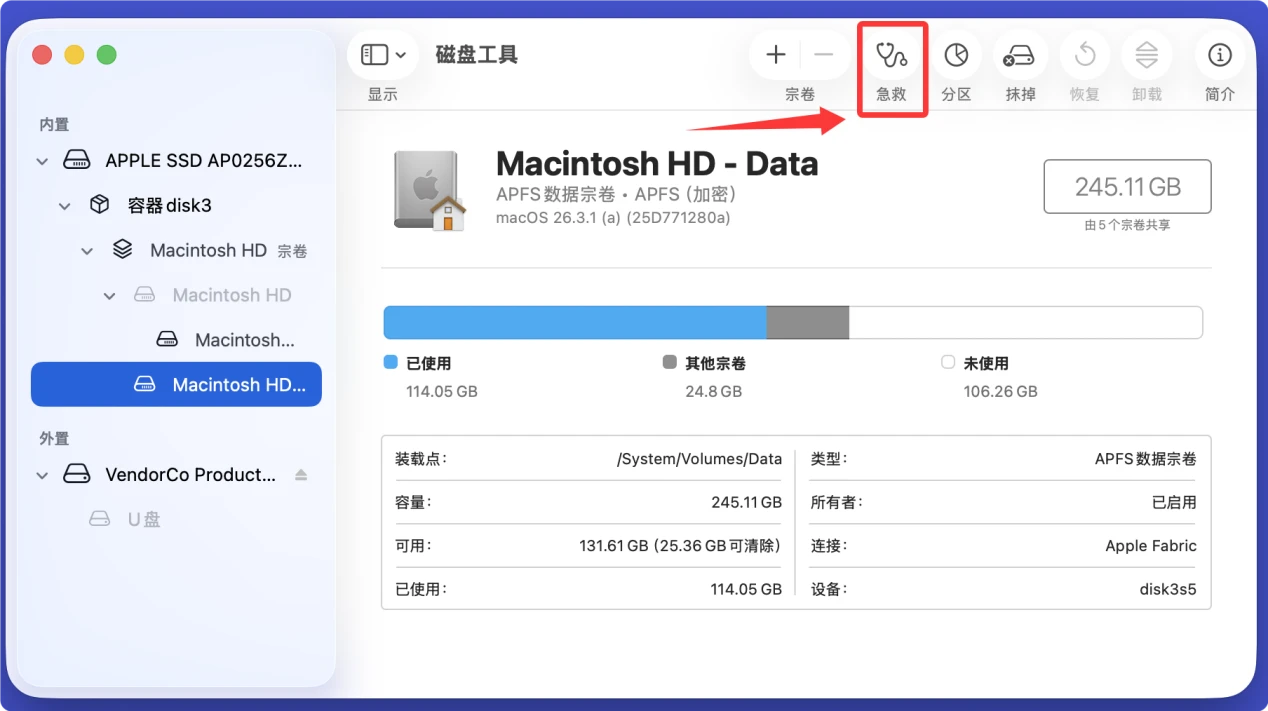
Task: Click the First Aid (急救) stethoscope icon
Action: pos(891,55)
